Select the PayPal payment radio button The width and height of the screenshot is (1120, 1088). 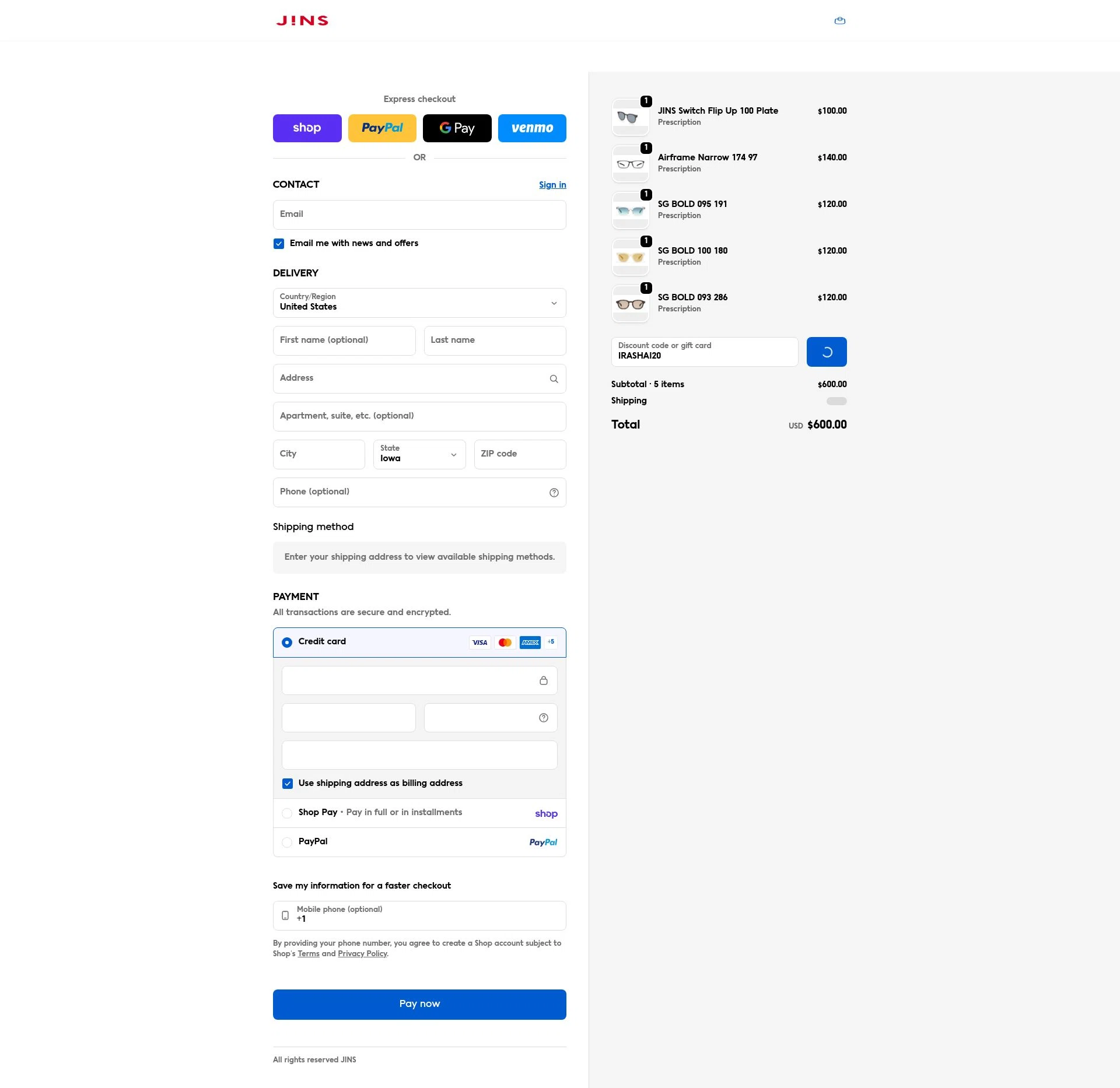pyautogui.click(x=287, y=842)
